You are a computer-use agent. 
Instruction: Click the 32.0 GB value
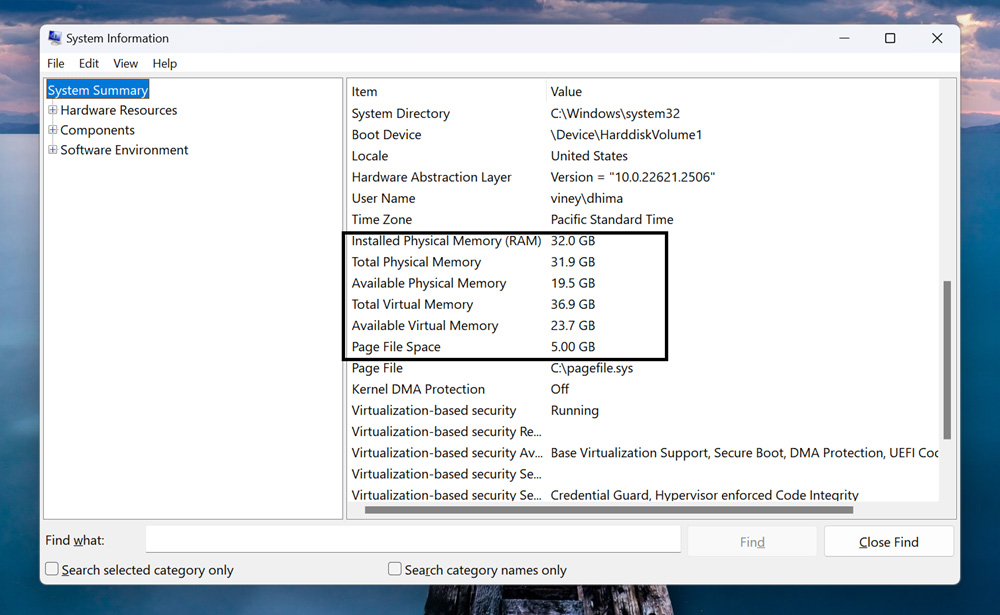pos(572,241)
